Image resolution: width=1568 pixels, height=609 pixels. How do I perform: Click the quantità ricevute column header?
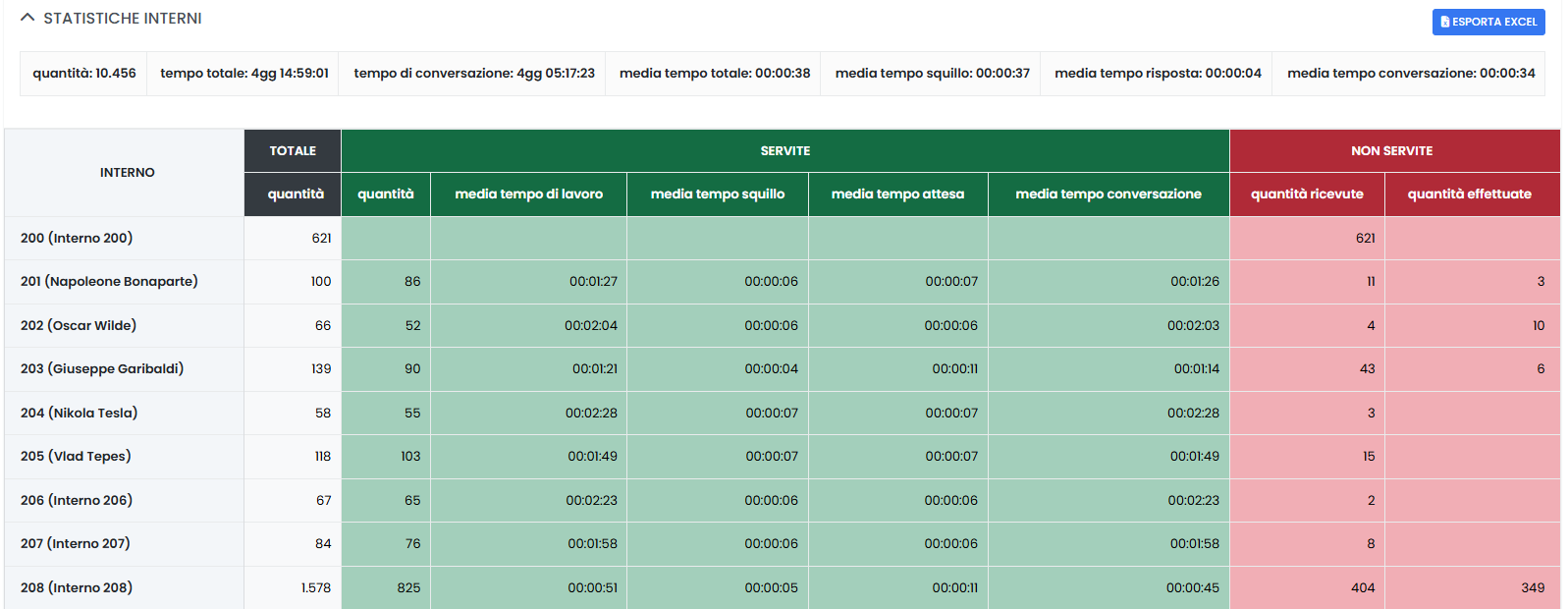[1306, 194]
